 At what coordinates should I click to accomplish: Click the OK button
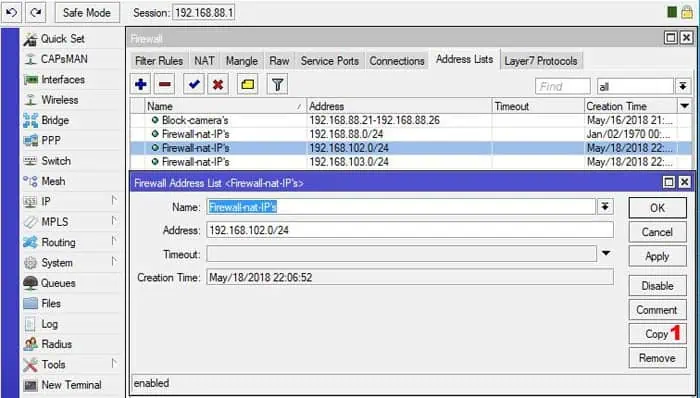pyautogui.click(x=658, y=208)
